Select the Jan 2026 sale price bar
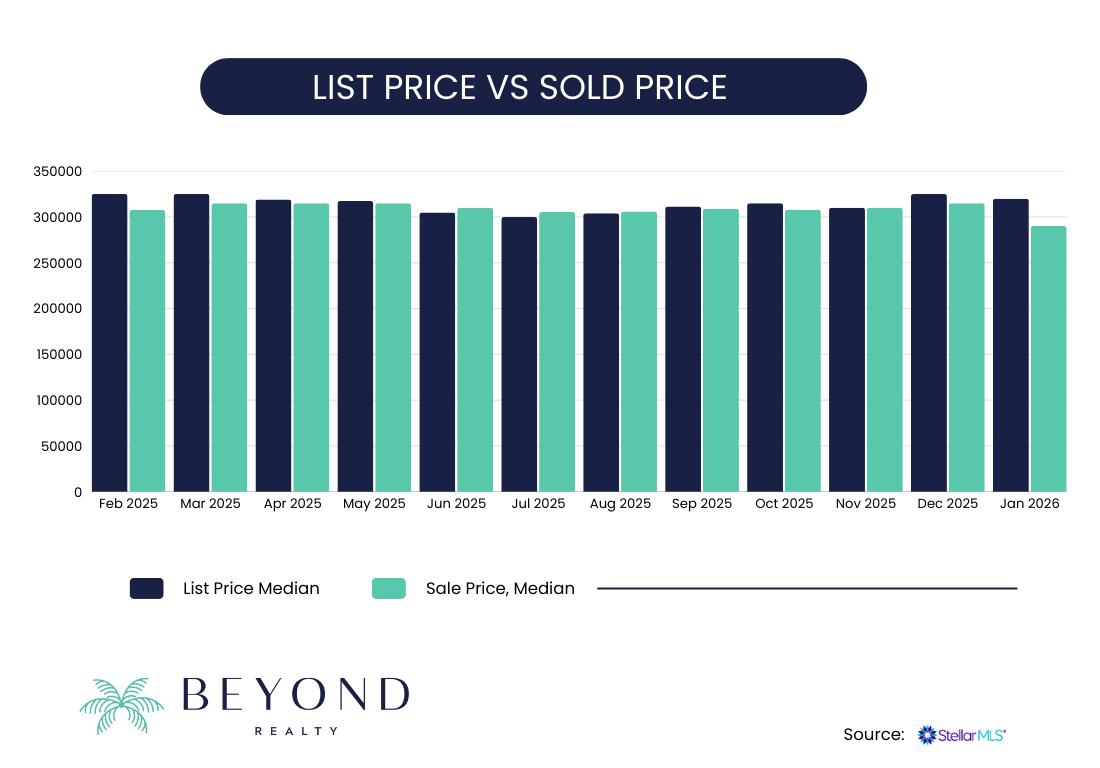Viewport: 1100px width, 768px height. point(1048,359)
